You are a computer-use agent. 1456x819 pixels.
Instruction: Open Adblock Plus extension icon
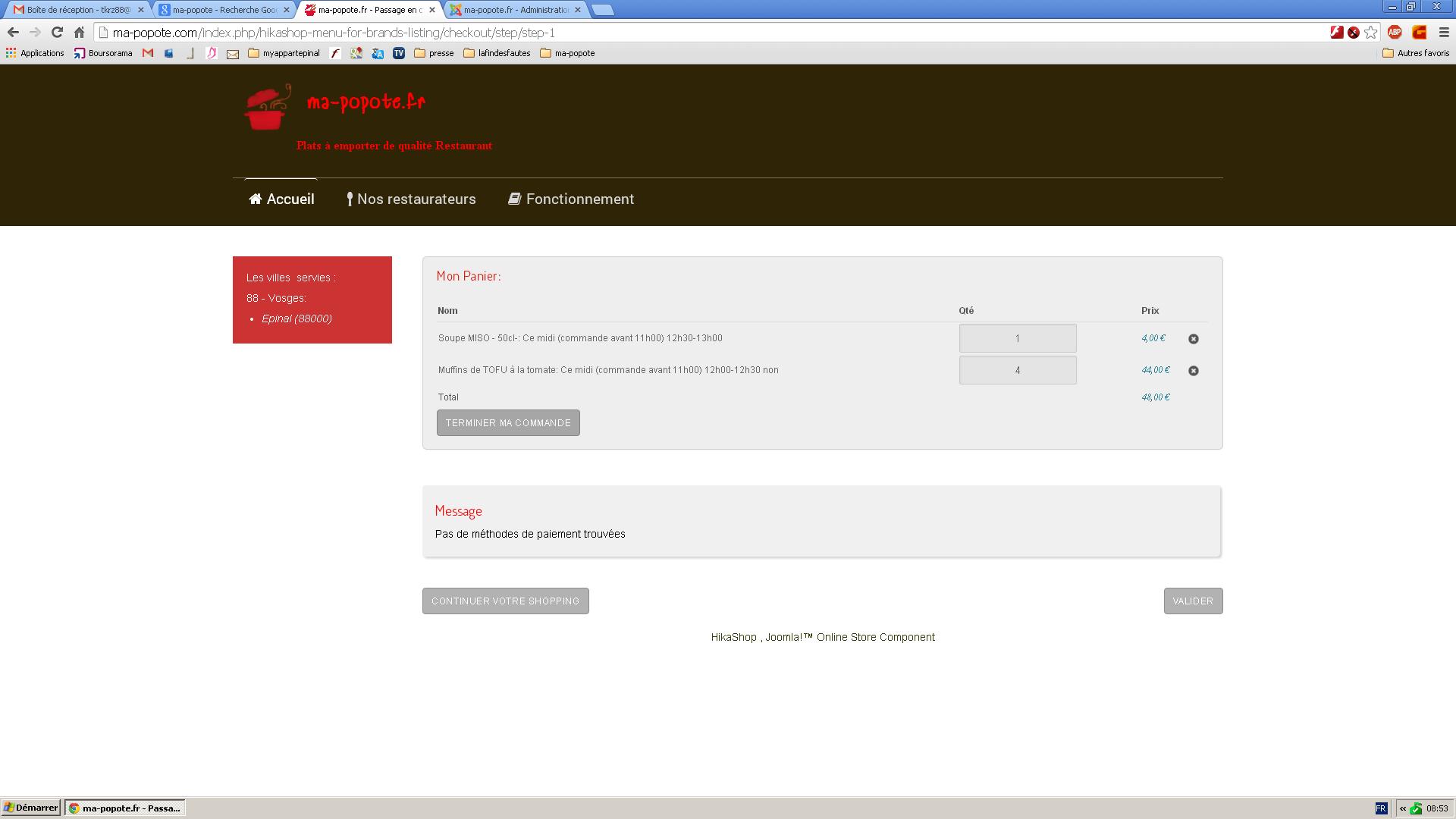(x=1394, y=33)
